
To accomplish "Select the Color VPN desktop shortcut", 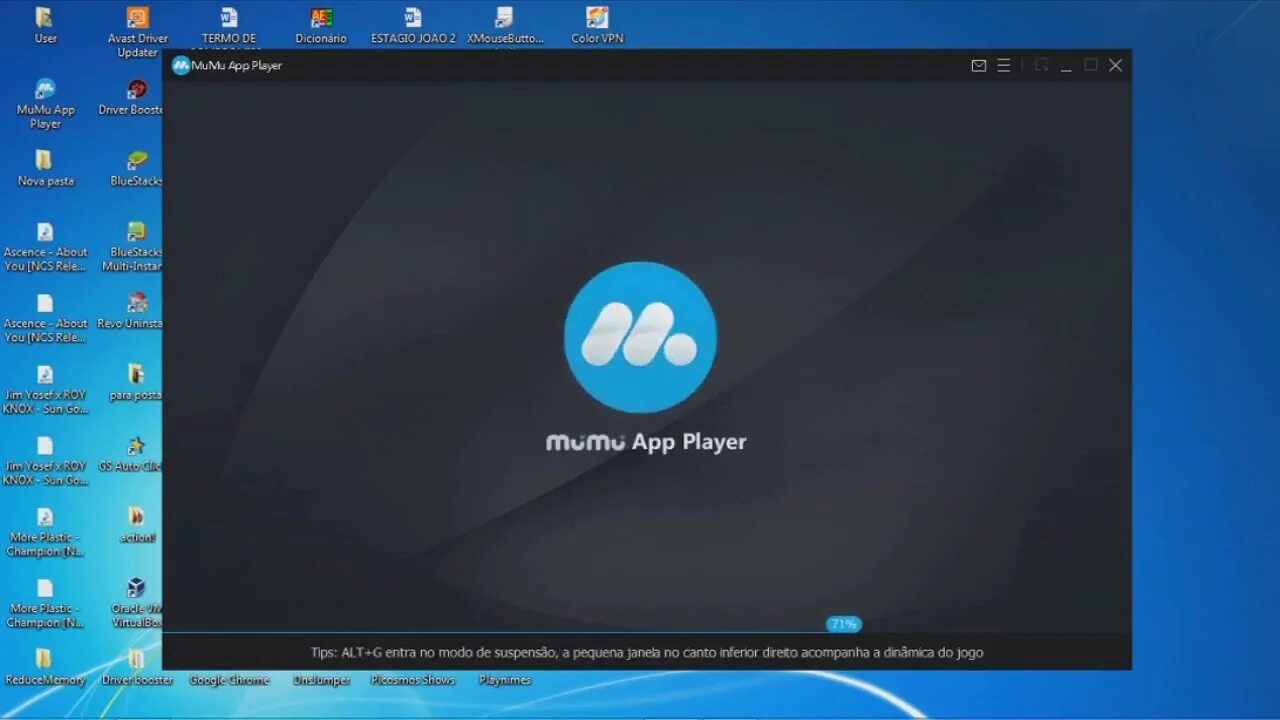I will (x=597, y=26).
